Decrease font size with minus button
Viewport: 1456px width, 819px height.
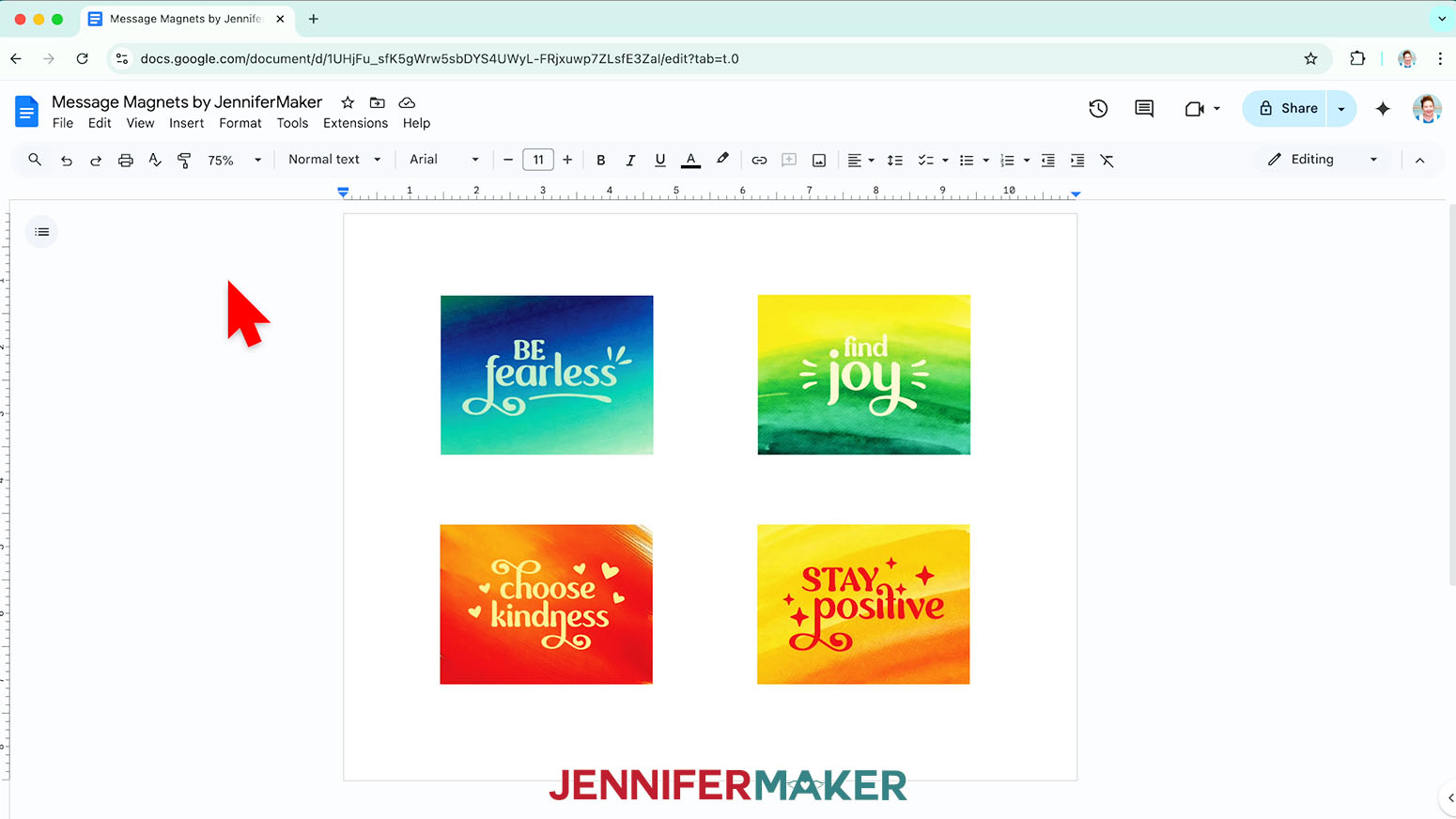(508, 160)
